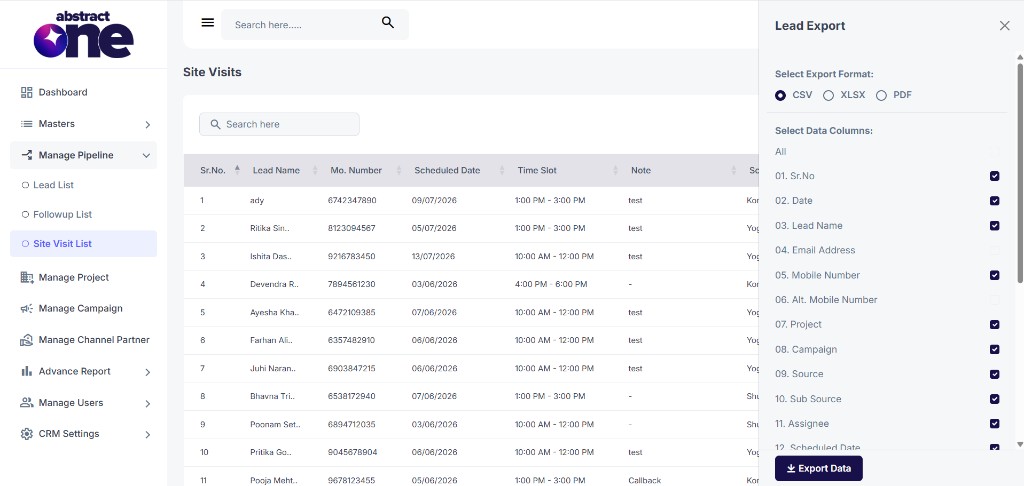Click lead name 'Poonam Set..'

pyautogui.click(x=275, y=424)
